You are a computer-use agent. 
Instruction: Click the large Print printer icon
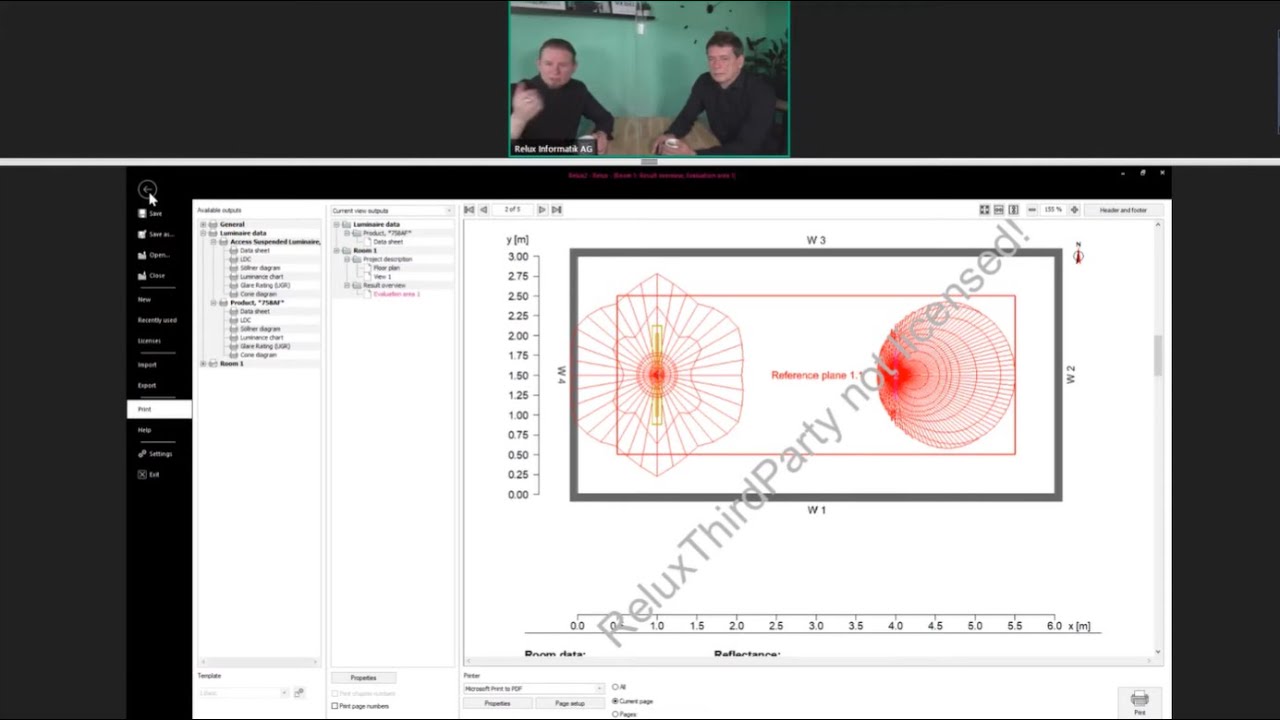click(x=1139, y=699)
